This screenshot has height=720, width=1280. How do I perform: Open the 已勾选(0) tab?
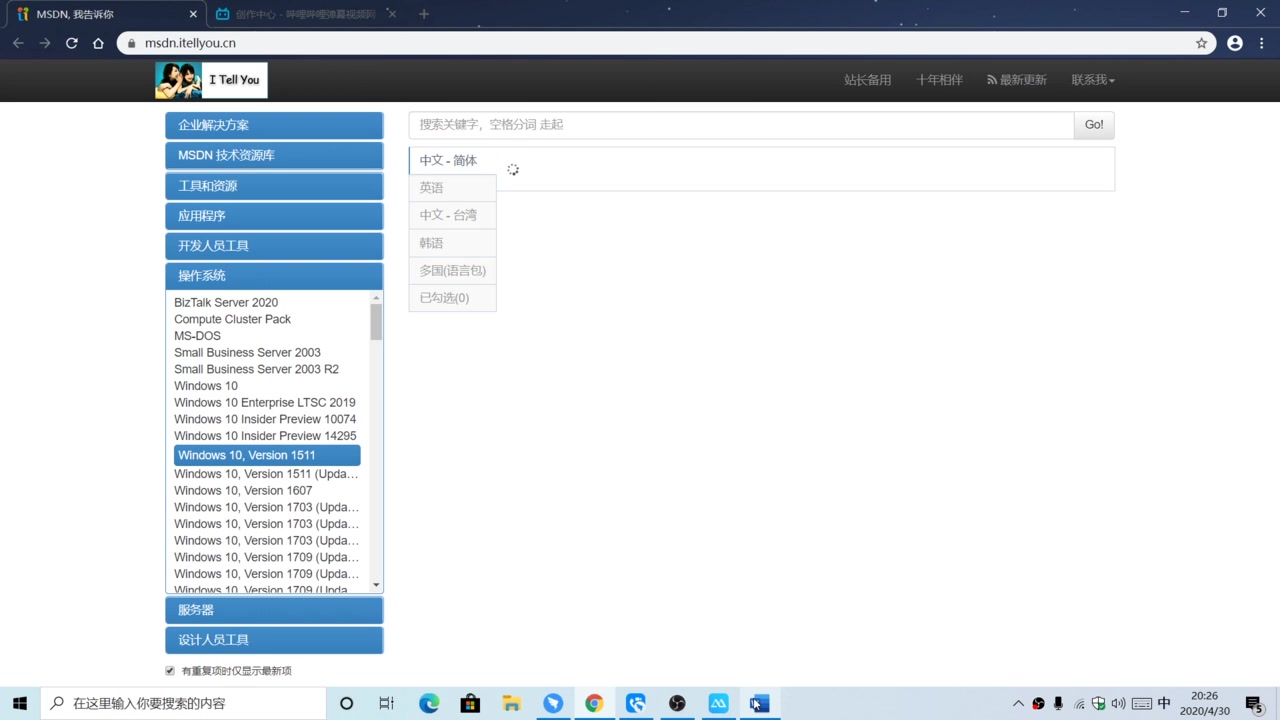(452, 298)
